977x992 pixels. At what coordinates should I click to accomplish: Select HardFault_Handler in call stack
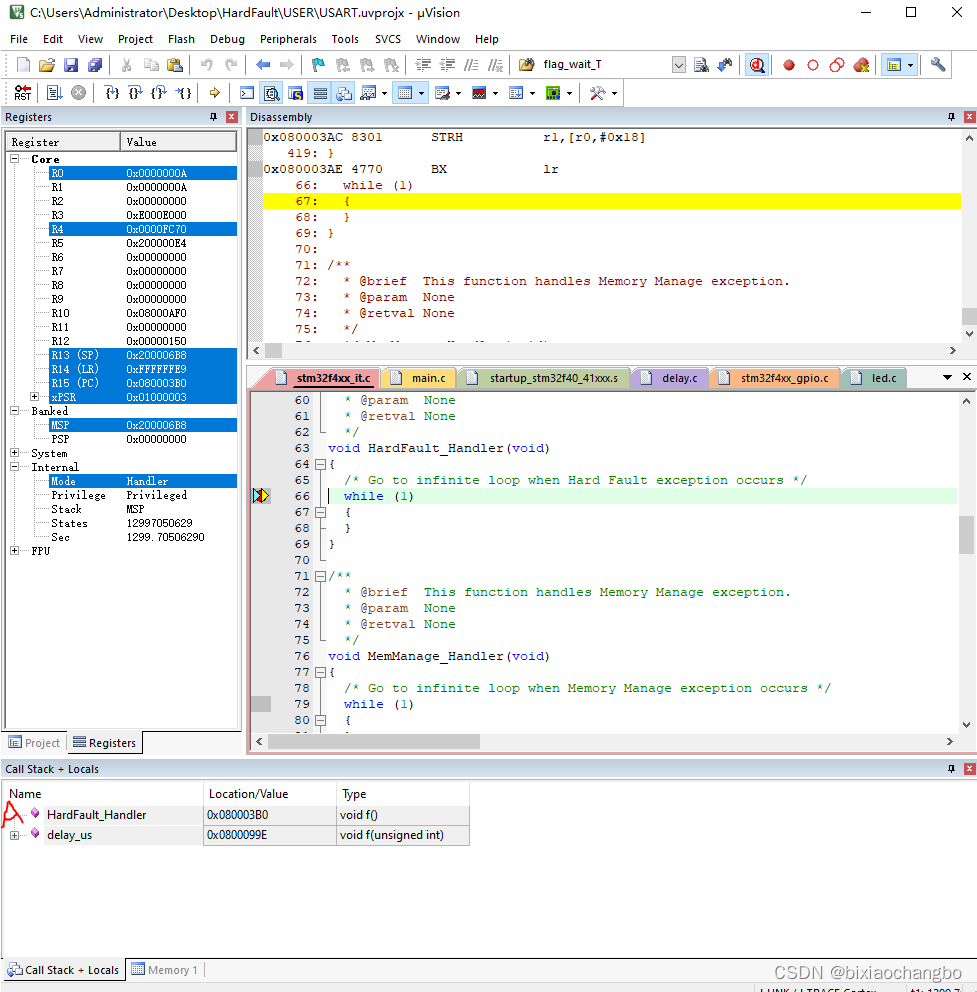coord(96,815)
